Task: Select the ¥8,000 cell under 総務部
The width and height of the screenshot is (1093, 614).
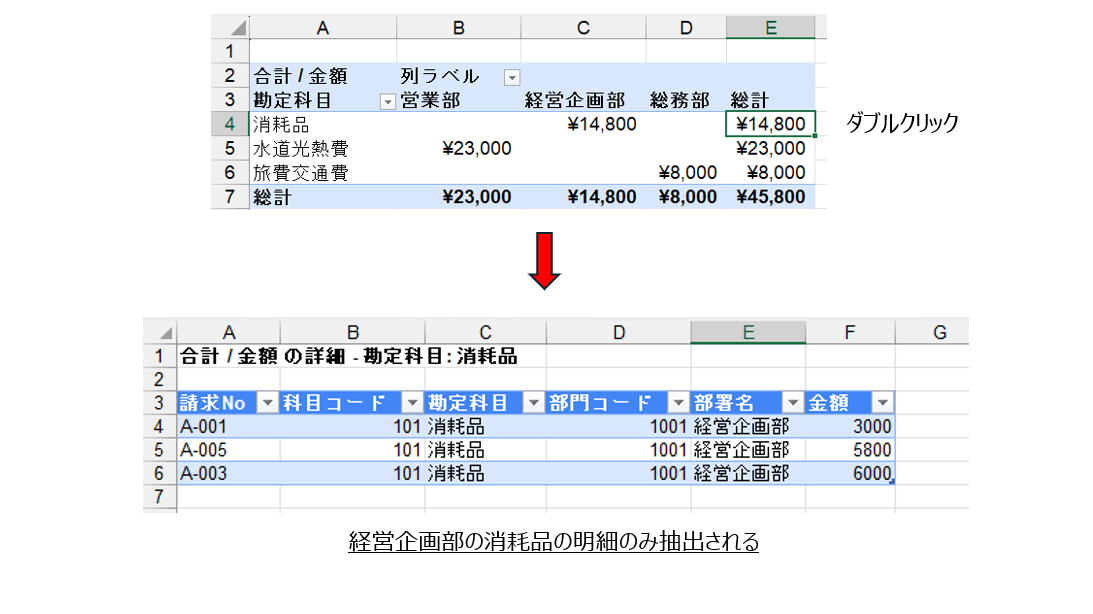Action: tap(688, 173)
